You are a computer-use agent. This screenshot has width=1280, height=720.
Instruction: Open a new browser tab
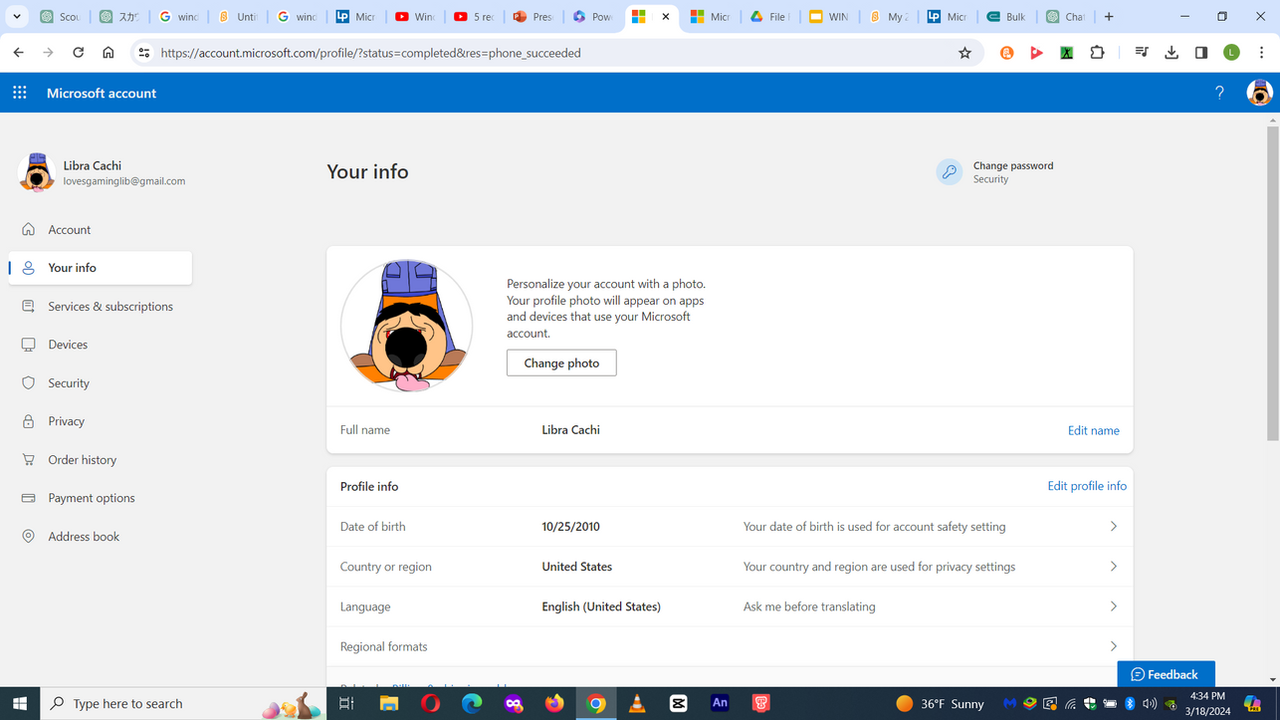tap(1109, 17)
